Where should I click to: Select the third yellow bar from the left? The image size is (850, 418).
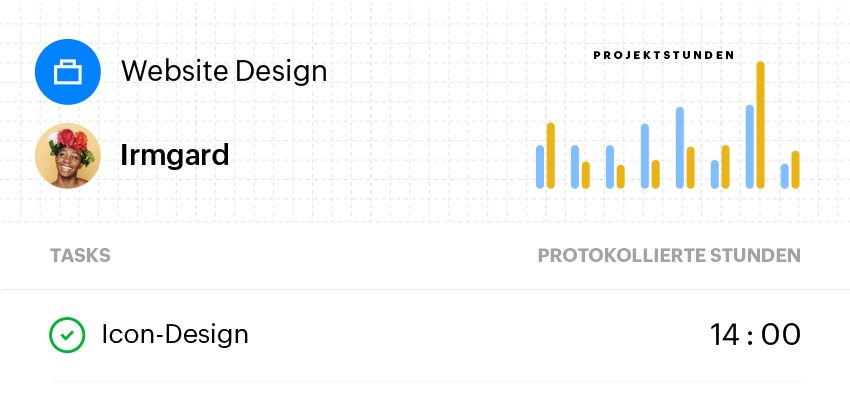tap(621, 176)
